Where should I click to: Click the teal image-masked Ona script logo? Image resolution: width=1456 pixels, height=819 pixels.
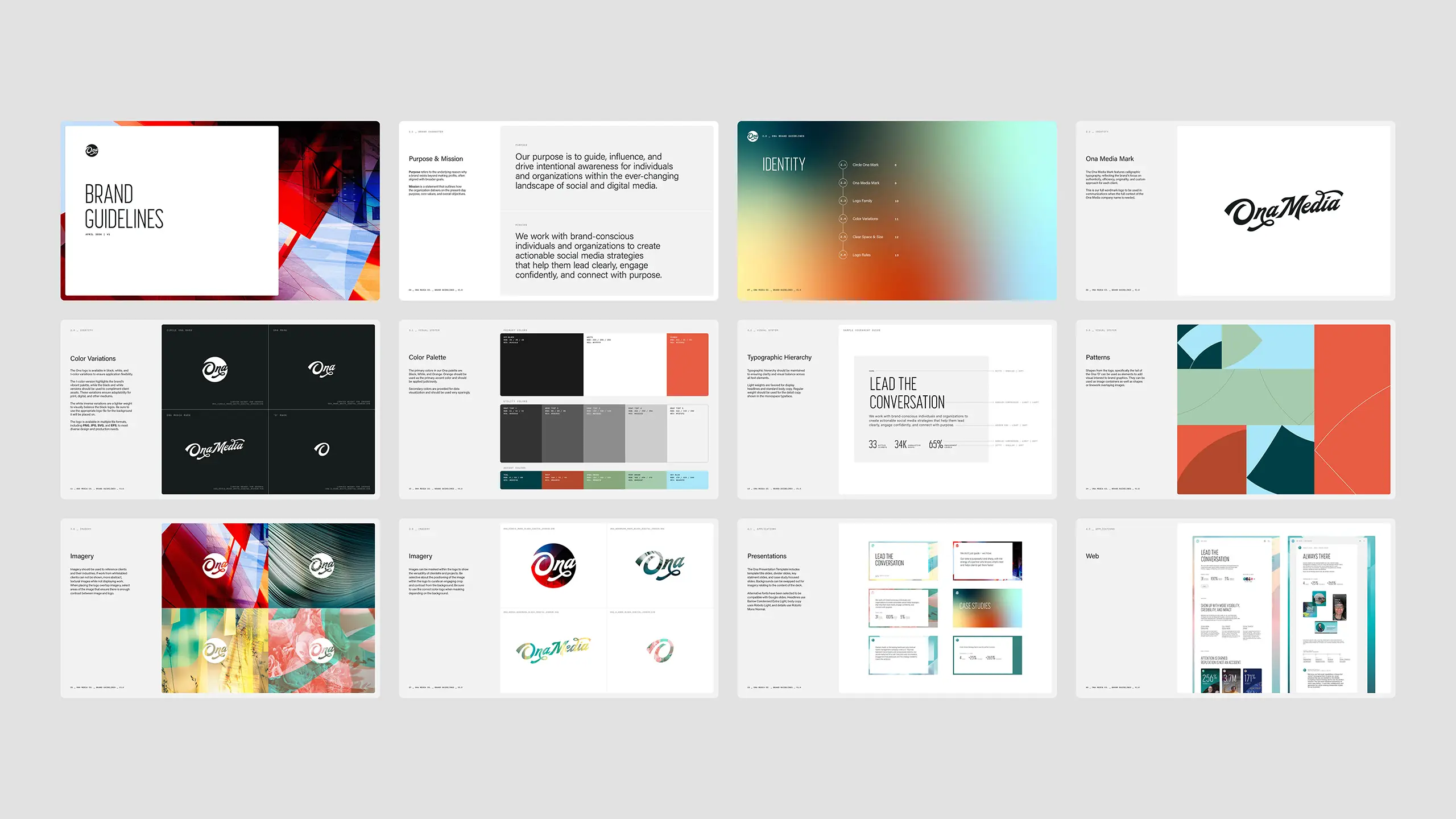click(x=660, y=565)
